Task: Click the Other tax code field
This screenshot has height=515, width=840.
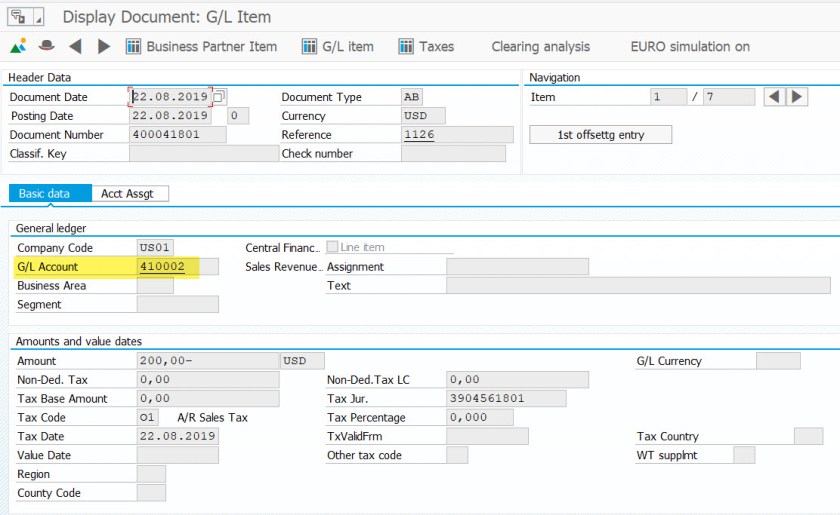Action: (457, 455)
